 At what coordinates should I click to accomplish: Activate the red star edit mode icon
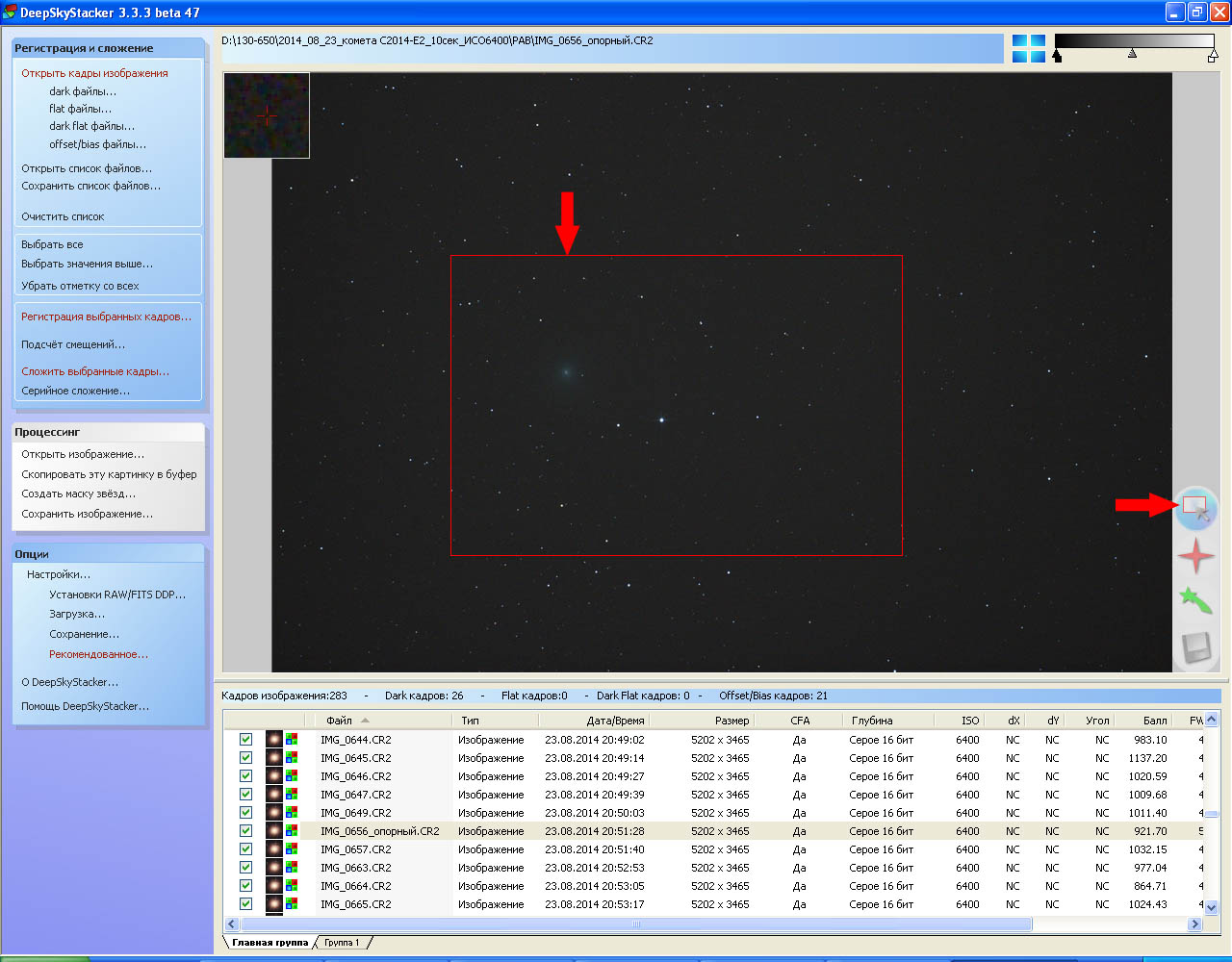1195,555
